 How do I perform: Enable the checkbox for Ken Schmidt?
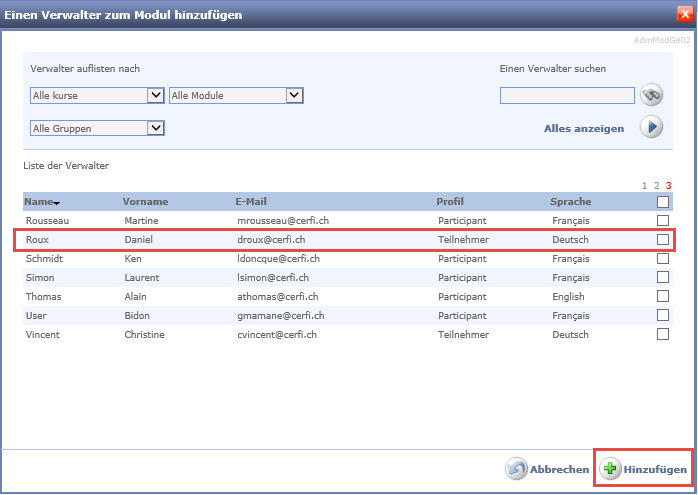pyautogui.click(x=663, y=259)
